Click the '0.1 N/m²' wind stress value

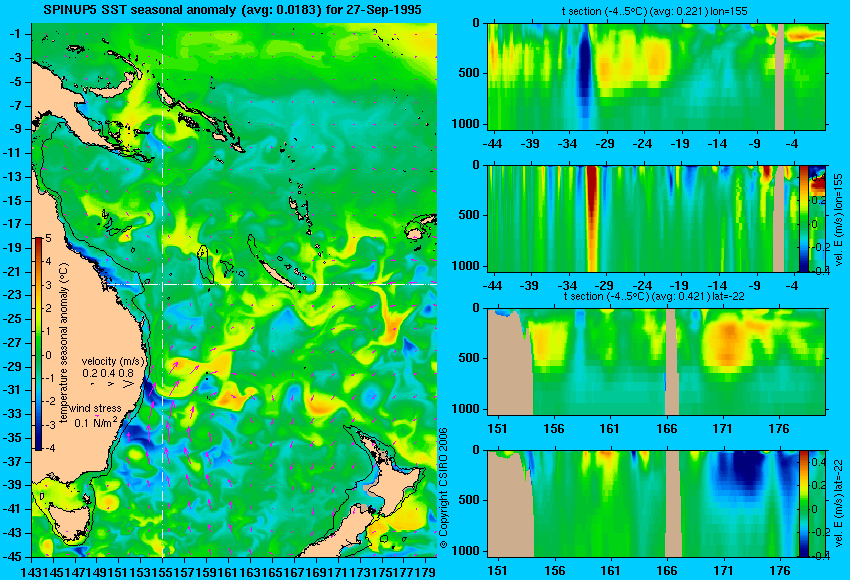click(x=95, y=422)
